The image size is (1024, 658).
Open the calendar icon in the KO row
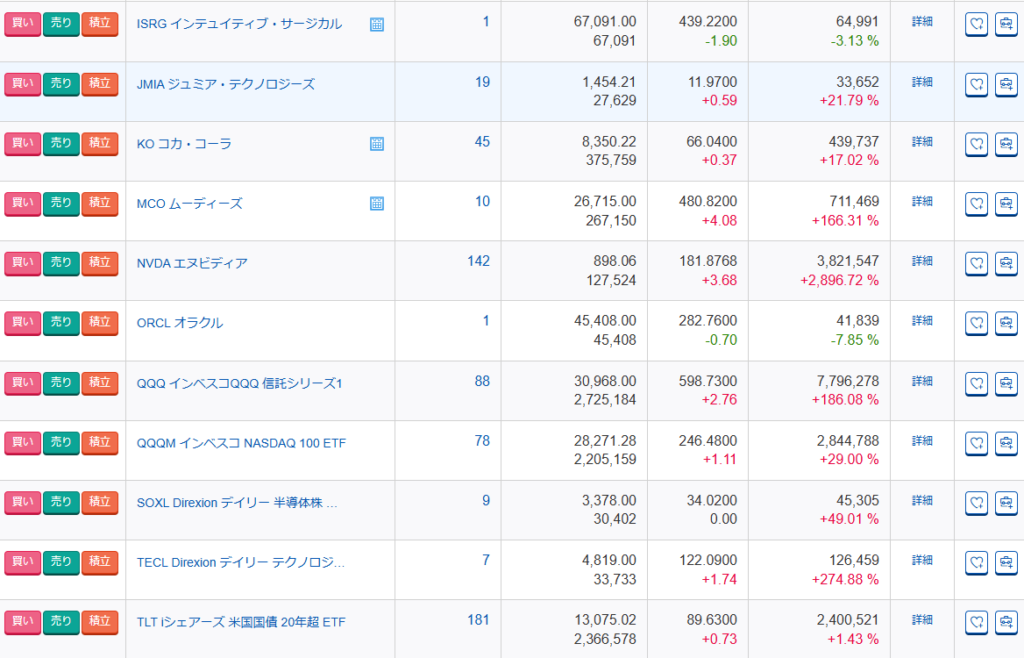click(x=377, y=144)
